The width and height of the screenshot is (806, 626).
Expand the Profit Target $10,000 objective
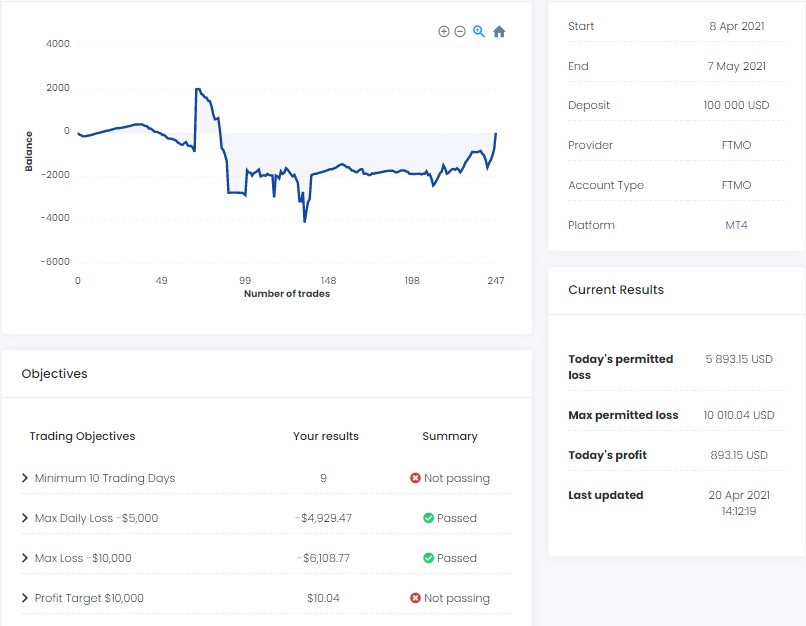[25, 598]
